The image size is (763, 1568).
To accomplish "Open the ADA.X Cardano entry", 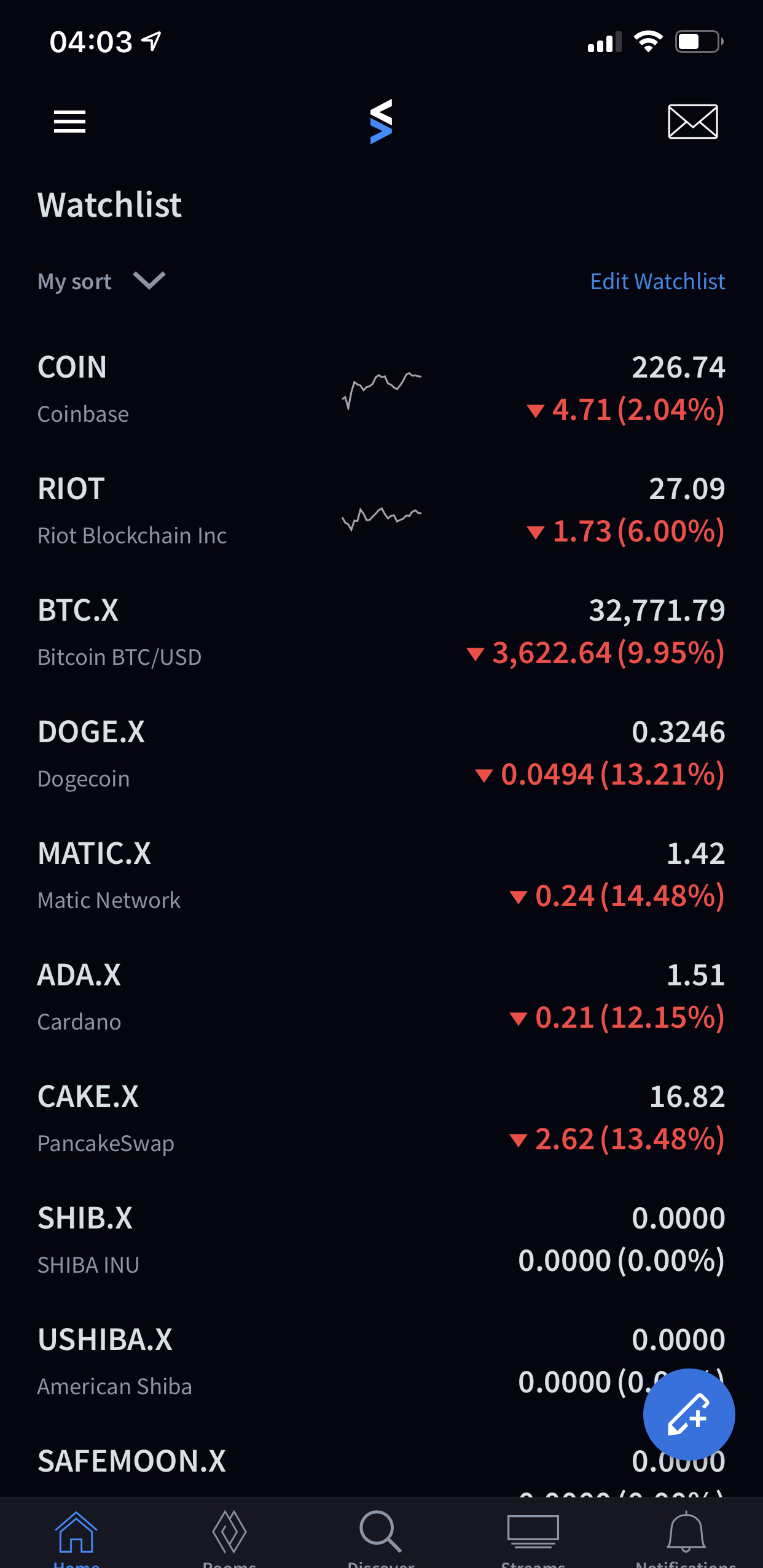I will point(381,996).
